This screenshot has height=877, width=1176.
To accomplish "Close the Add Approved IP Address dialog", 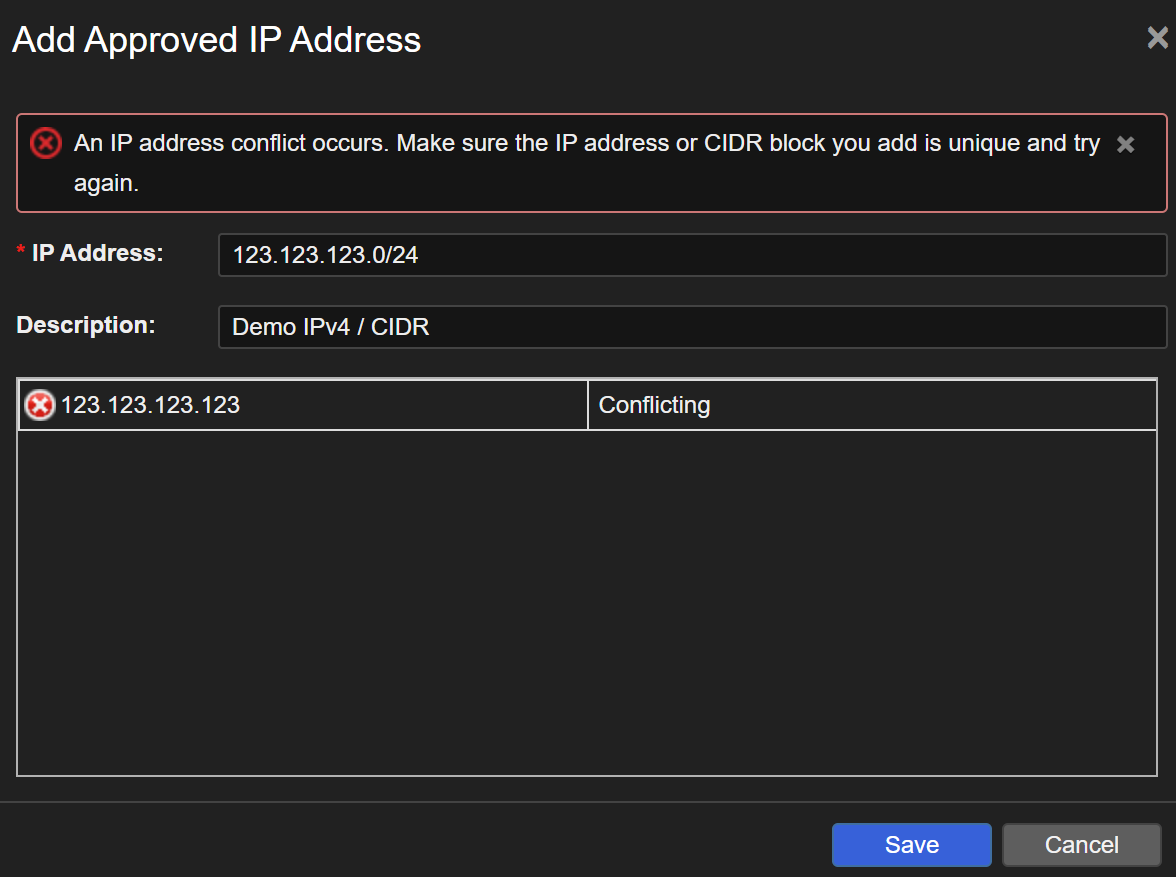I will [1156, 39].
